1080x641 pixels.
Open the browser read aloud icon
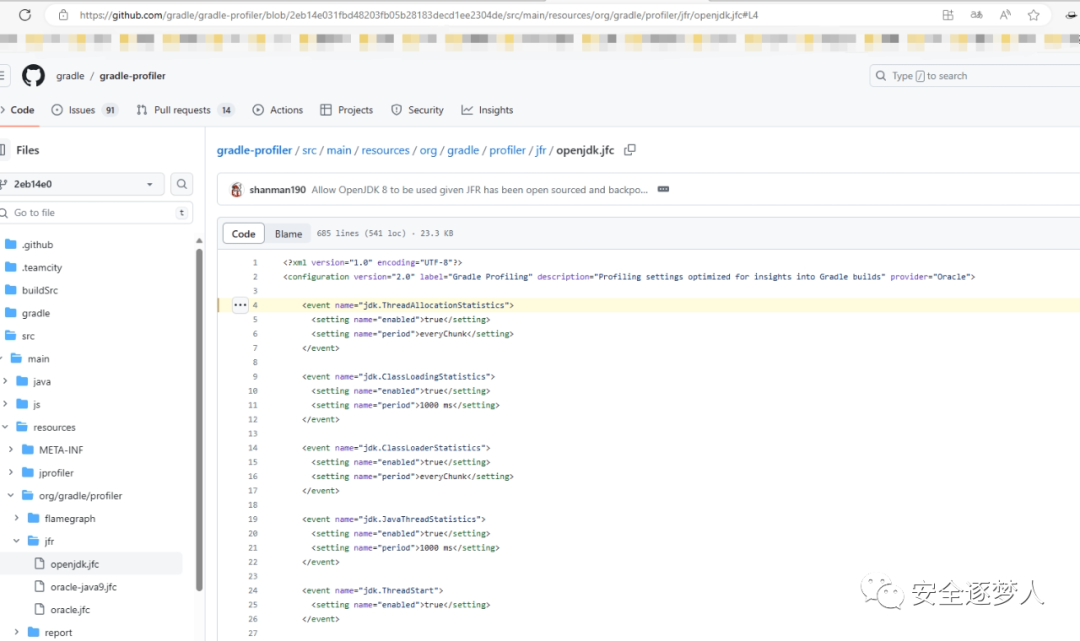pyautogui.click(x=1005, y=14)
